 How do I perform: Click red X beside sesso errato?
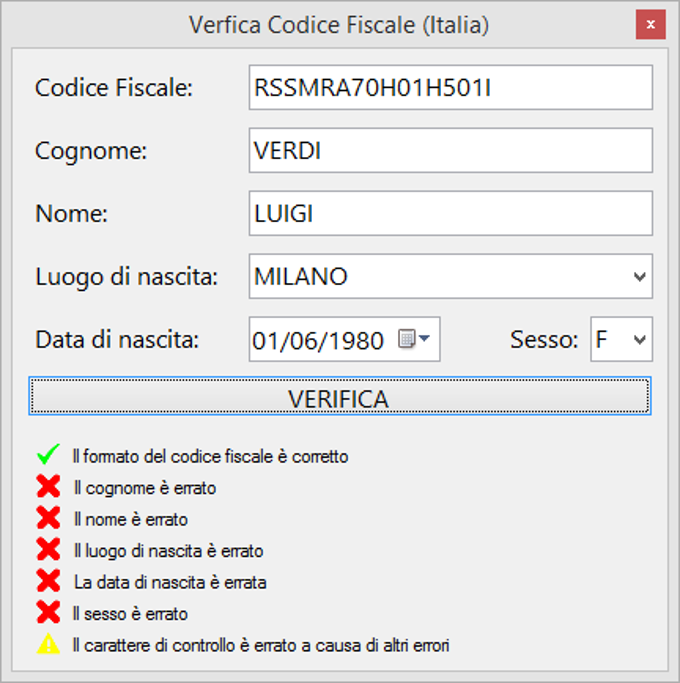(x=48, y=612)
